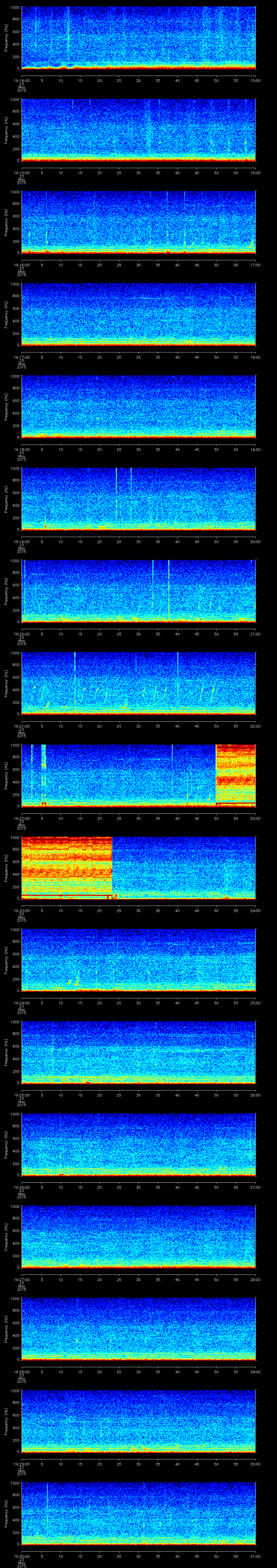
Task: Select the '19:27:00' start time label
Action: pos(21,1279)
